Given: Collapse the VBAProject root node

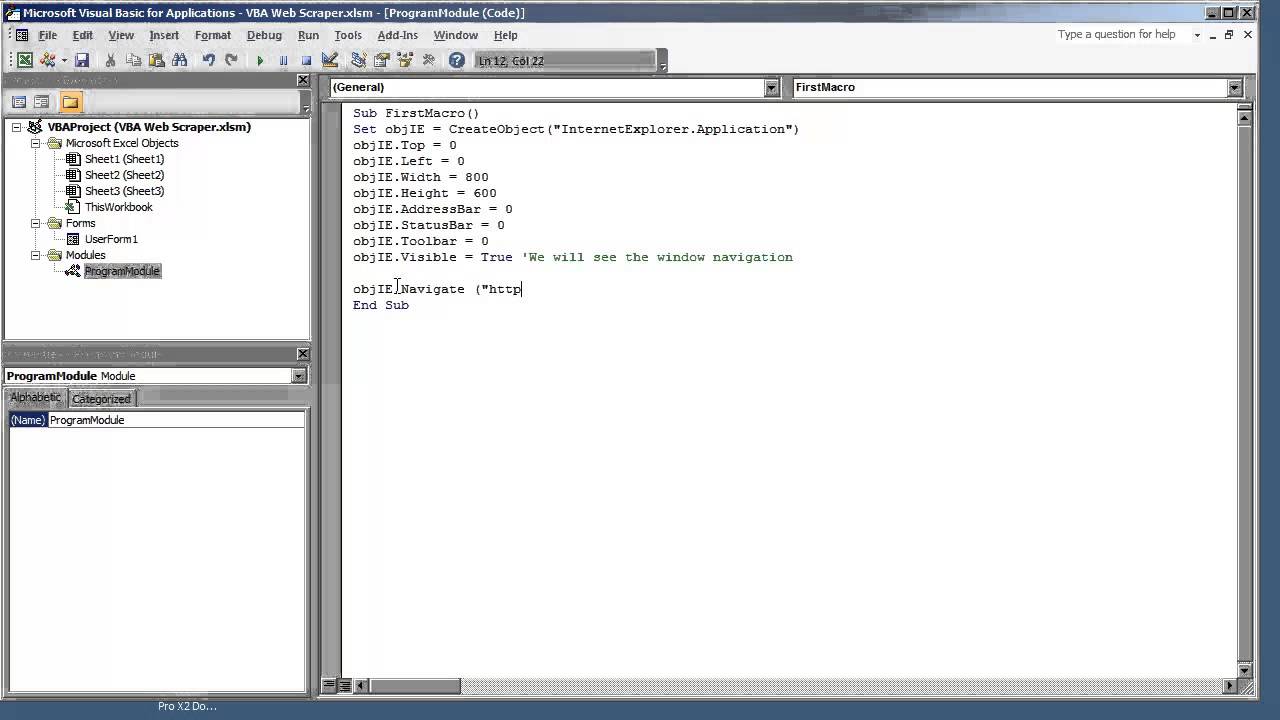Looking at the screenshot, I should (17, 127).
